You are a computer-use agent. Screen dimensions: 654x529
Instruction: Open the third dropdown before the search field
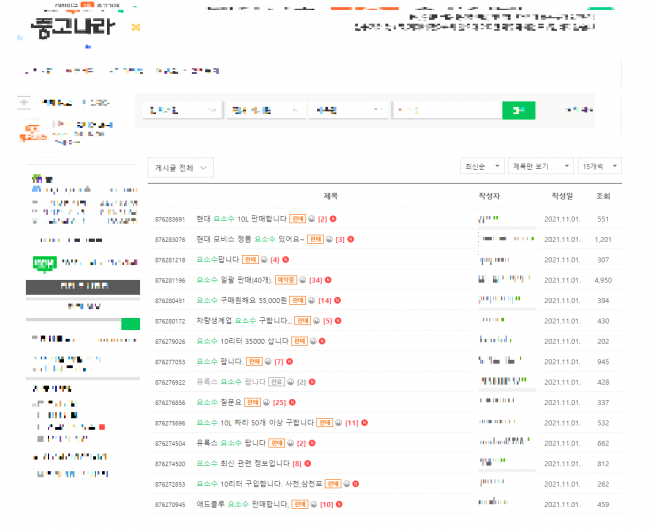coord(349,111)
